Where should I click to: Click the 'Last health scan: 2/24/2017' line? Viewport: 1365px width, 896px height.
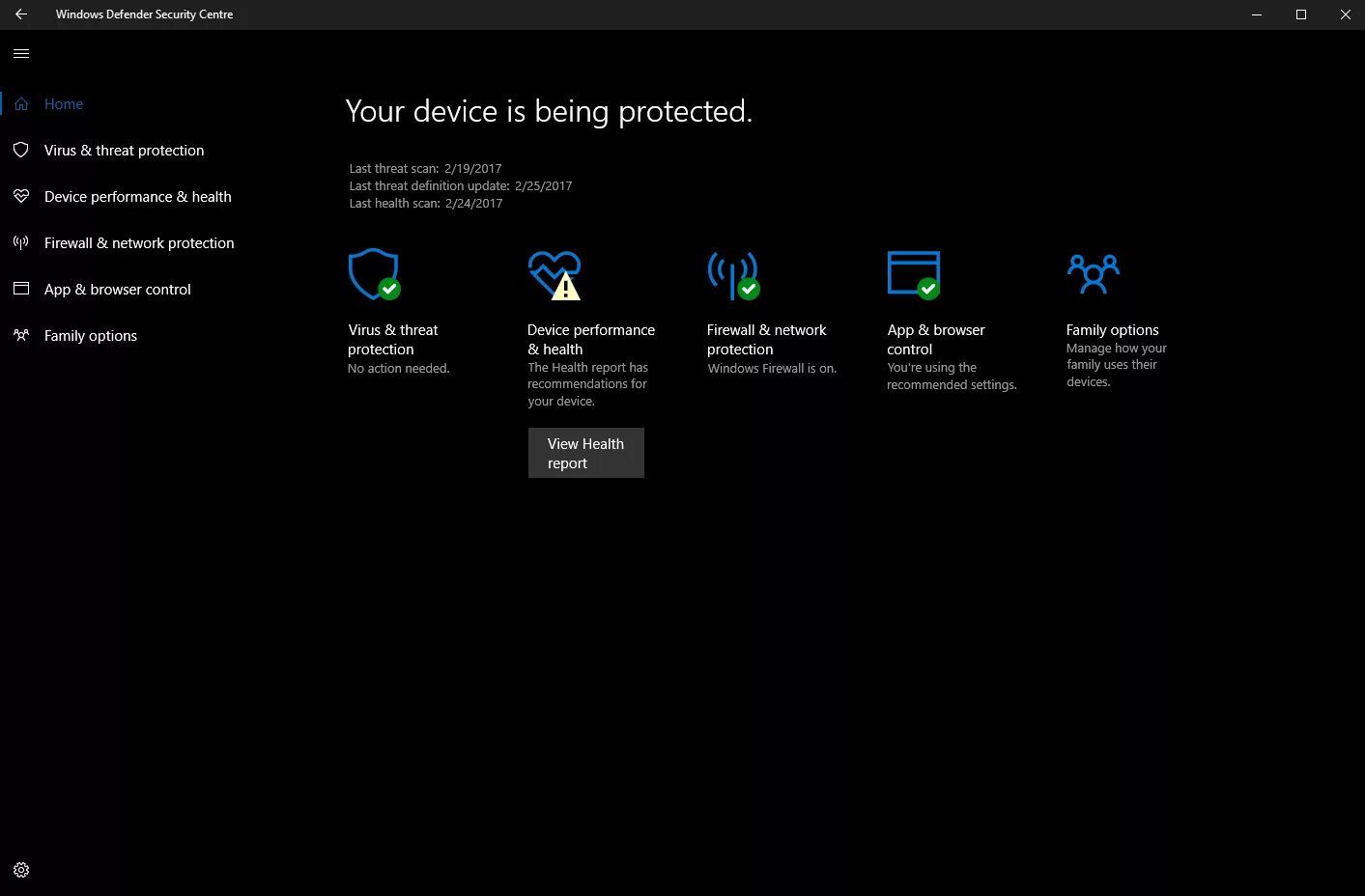tap(425, 203)
